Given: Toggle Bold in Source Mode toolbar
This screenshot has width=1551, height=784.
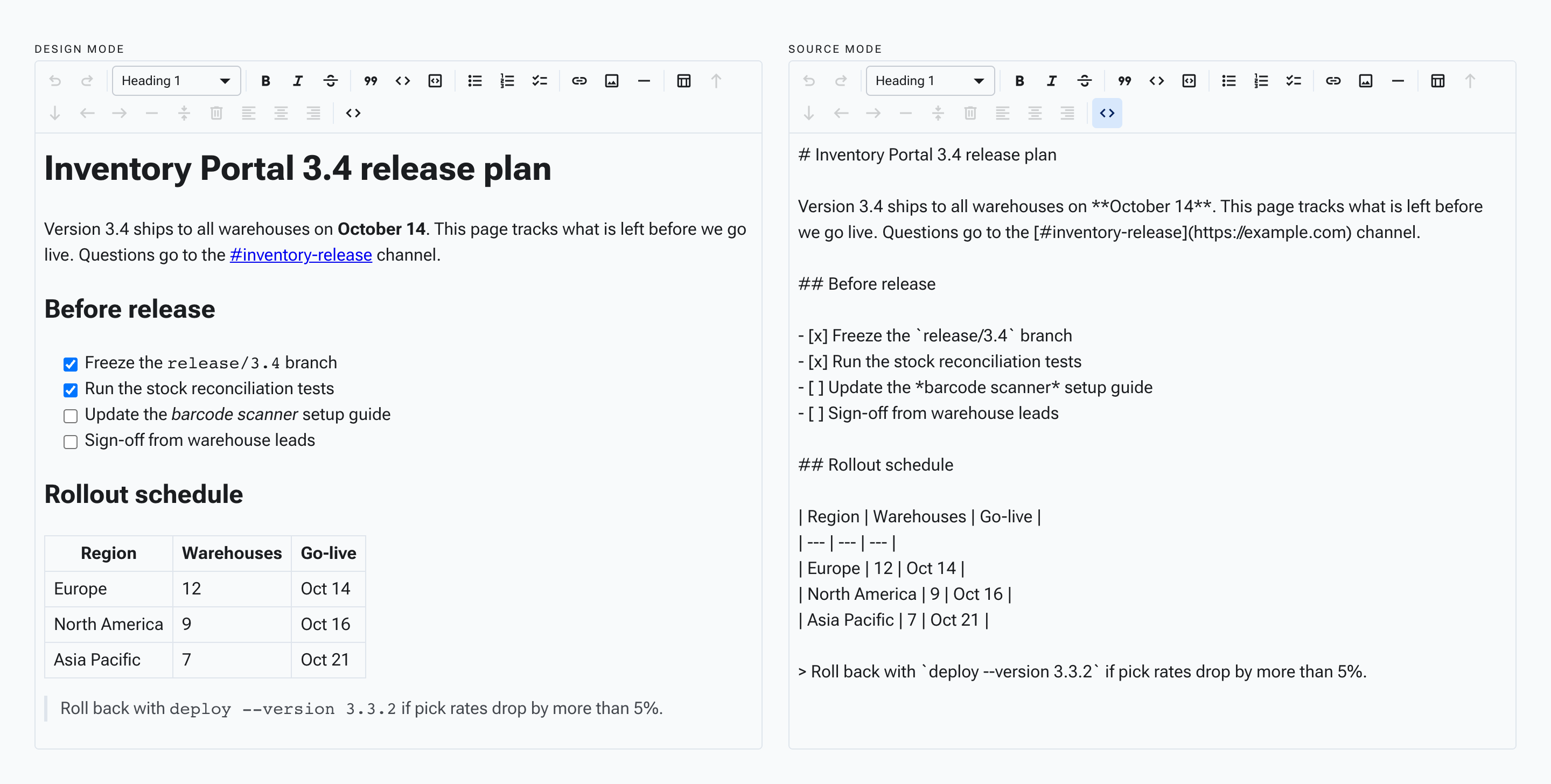Looking at the screenshot, I should 1019,81.
